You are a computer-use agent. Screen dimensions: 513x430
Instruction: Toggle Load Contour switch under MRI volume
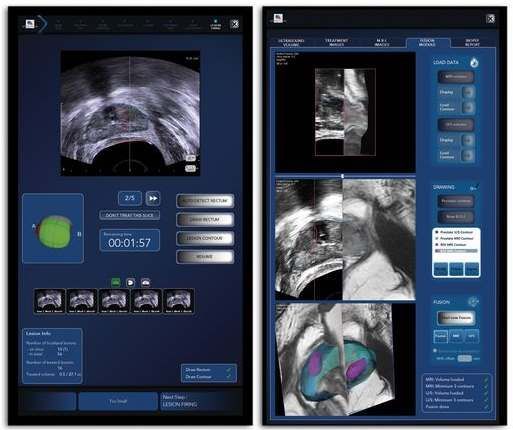point(468,107)
